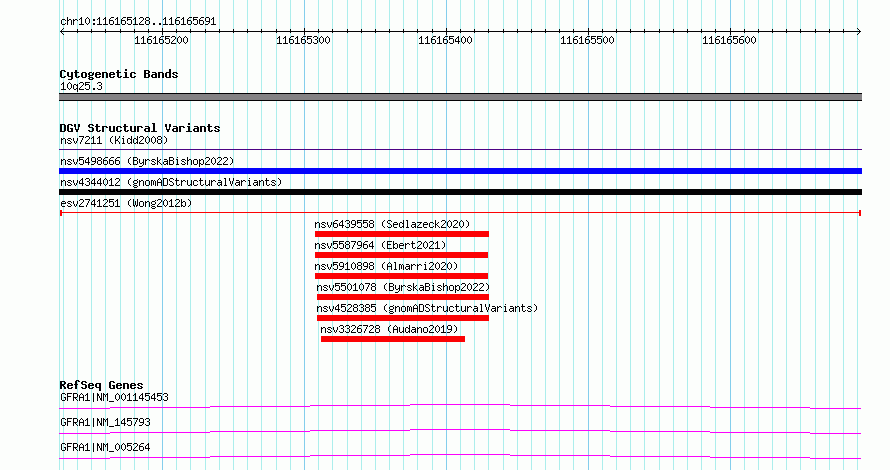Open nsv3326728 (Audano2019) variant label
Viewport: 890px width, 470px height.
[x=389, y=329]
